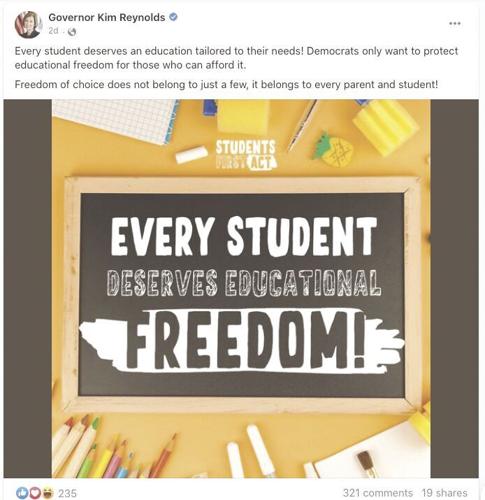Image resolution: width=485 pixels, height=500 pixels.
Task: Click the pineapple eraser in the image
Action: click(332, 150)
